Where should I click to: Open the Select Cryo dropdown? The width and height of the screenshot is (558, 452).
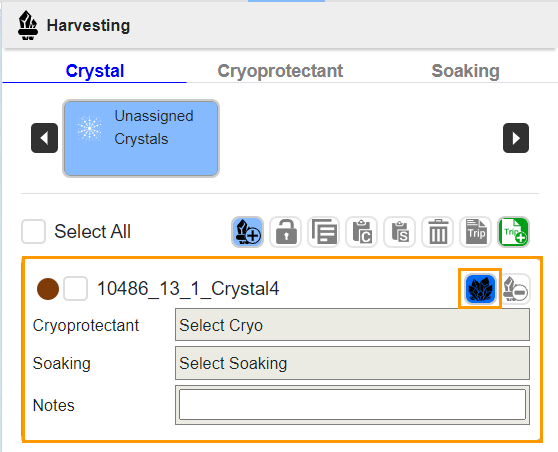tap(352, 325)
